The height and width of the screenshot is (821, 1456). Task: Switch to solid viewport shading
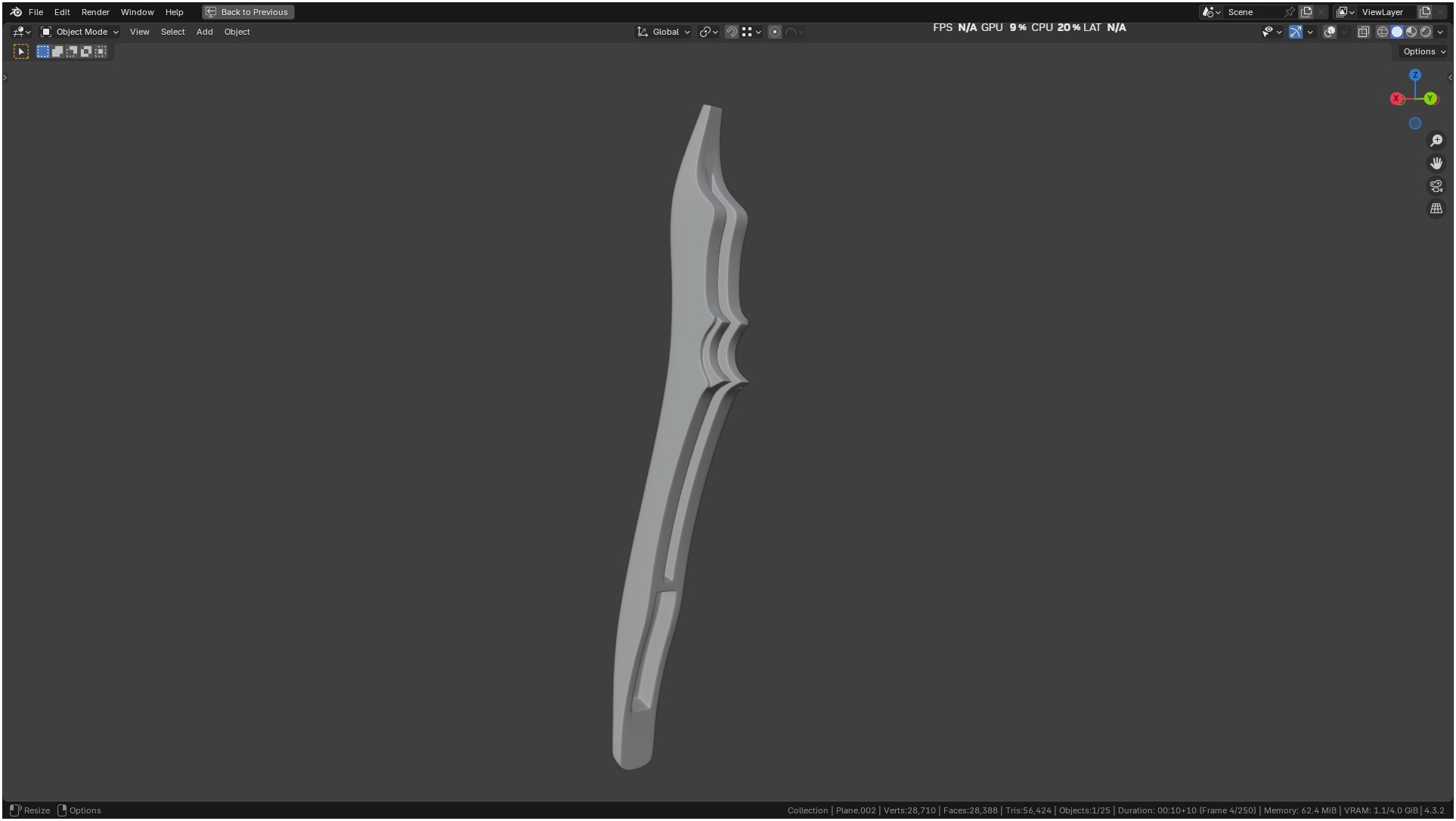point(1396,32)
